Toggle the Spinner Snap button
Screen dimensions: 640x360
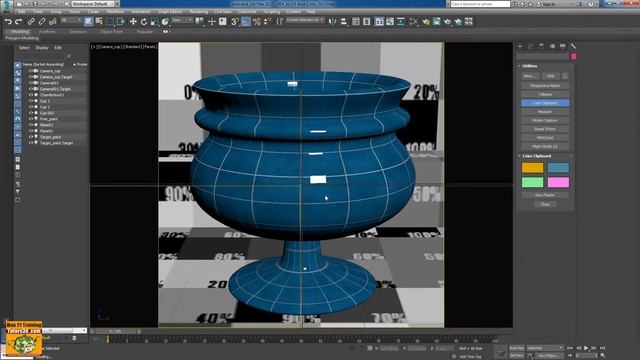[x=267, y=22]
